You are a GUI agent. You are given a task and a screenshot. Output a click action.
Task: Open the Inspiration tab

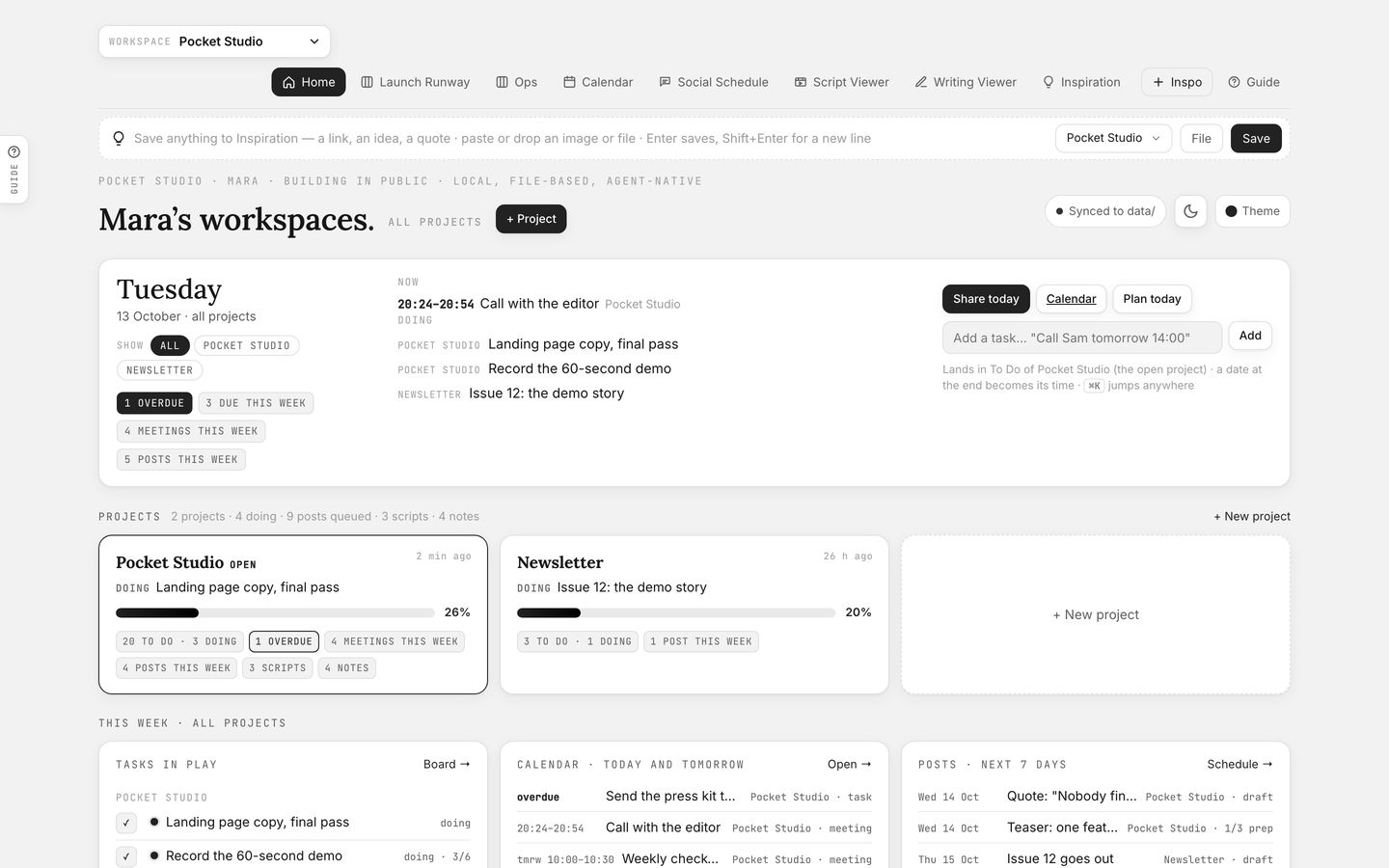1081,82
